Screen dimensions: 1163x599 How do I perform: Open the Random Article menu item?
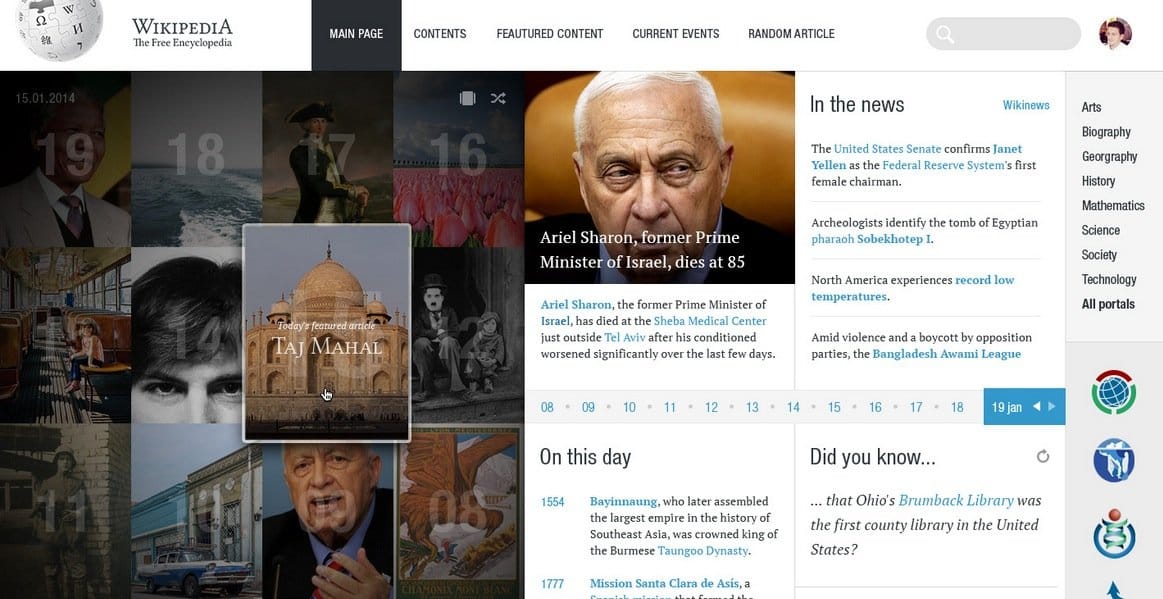coord(791,34)
